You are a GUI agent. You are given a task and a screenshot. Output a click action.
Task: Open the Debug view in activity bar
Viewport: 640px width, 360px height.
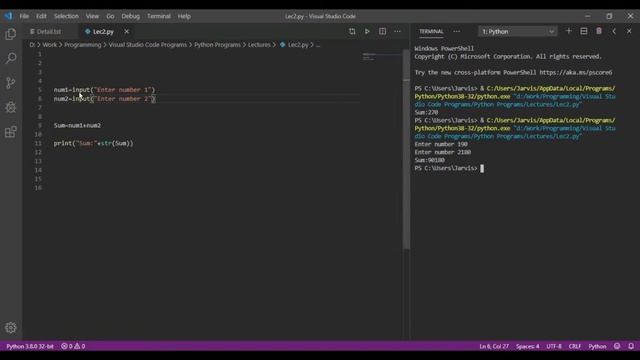(11, 107)
